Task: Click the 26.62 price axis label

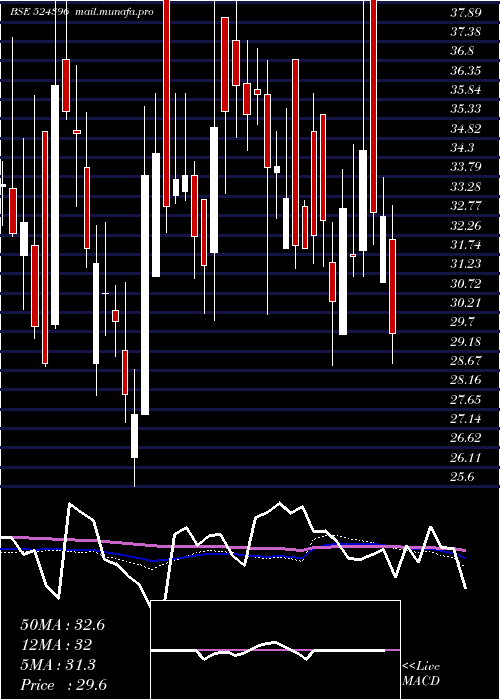Action: pos(466,438)
